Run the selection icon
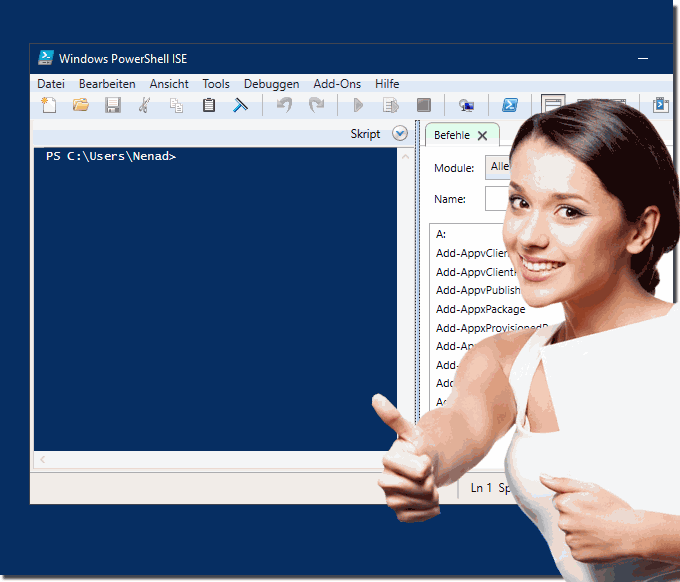This screenshot has height=582, width=680. coord(391,105)
